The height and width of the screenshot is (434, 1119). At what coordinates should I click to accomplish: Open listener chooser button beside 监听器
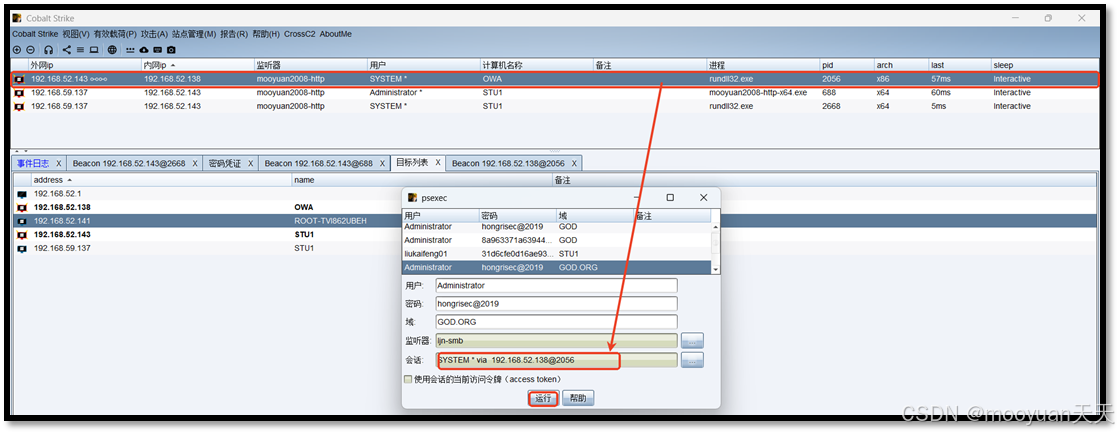[x=692, y=340]
